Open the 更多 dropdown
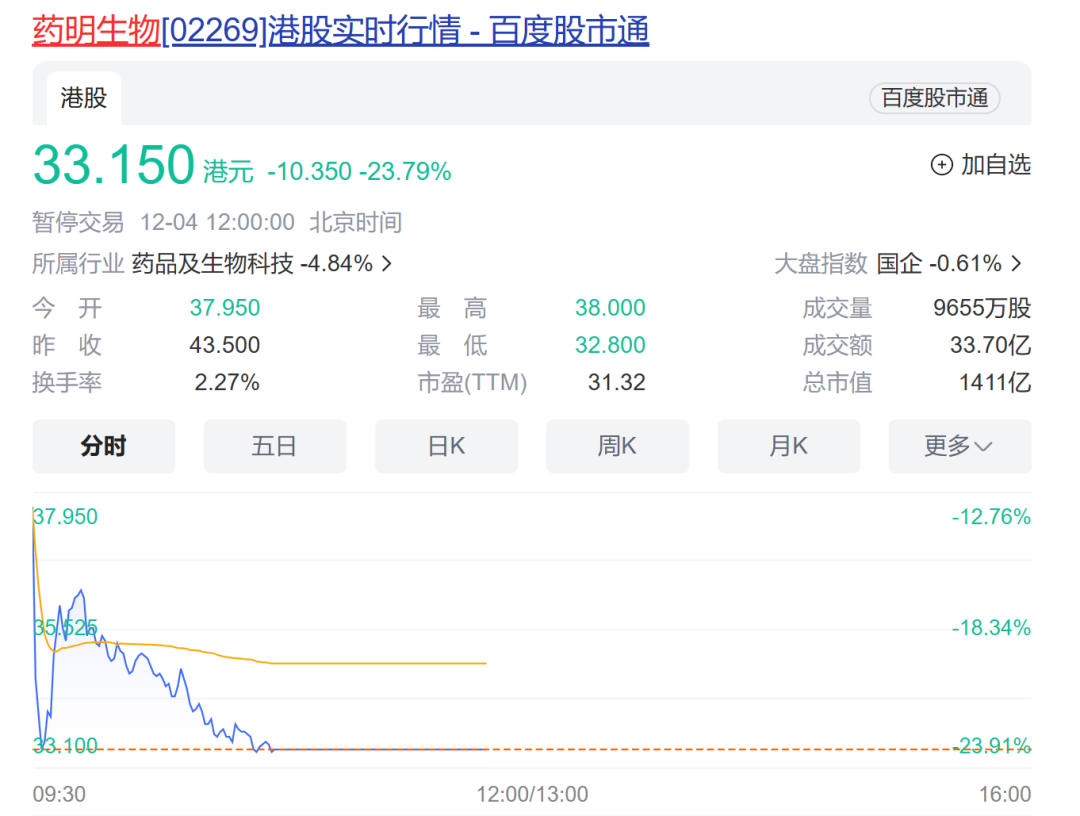The height and width of the screenshot is (816, 1080). [x=959, y=446]
